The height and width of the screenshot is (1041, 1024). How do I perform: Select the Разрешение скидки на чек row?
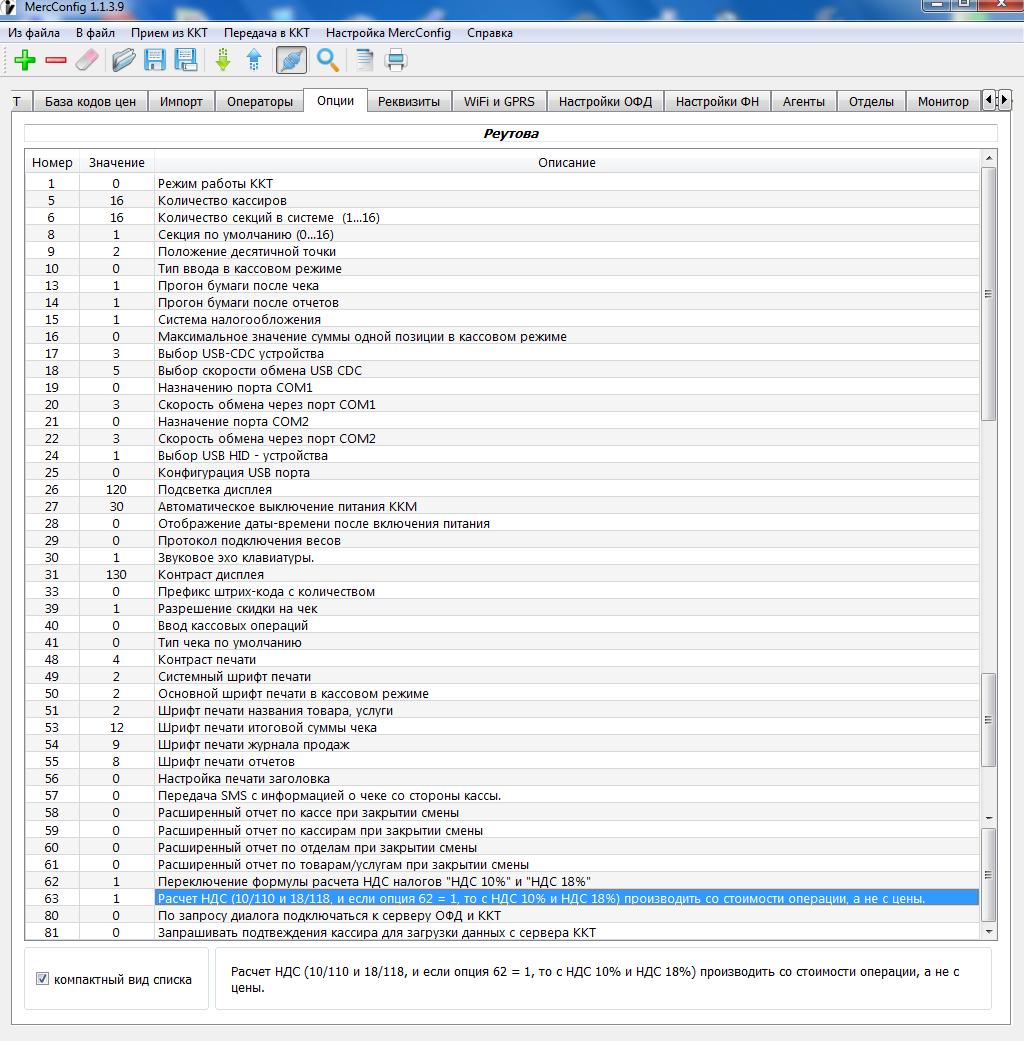coord(502,609)
